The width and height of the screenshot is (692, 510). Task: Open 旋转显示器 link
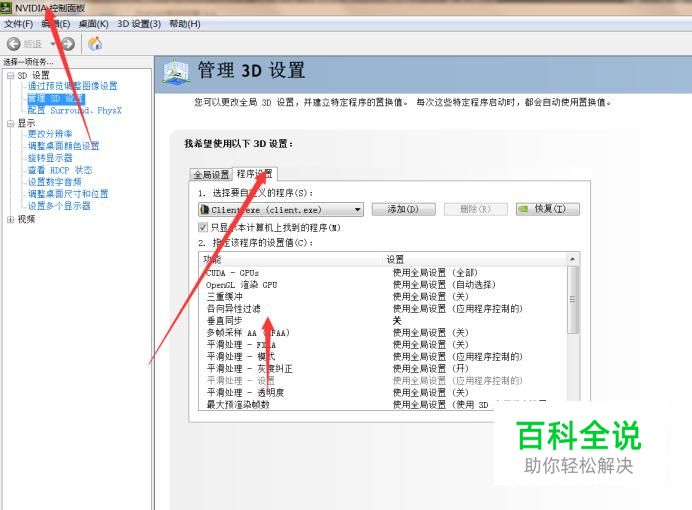pos(50,158)
